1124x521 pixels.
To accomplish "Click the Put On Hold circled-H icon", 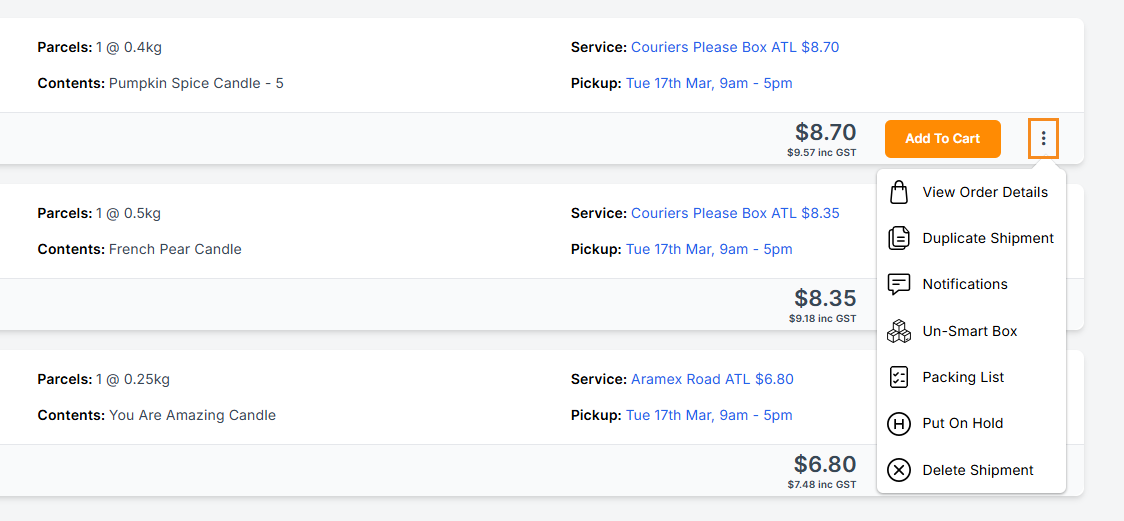I will click(x=899, y=423).
